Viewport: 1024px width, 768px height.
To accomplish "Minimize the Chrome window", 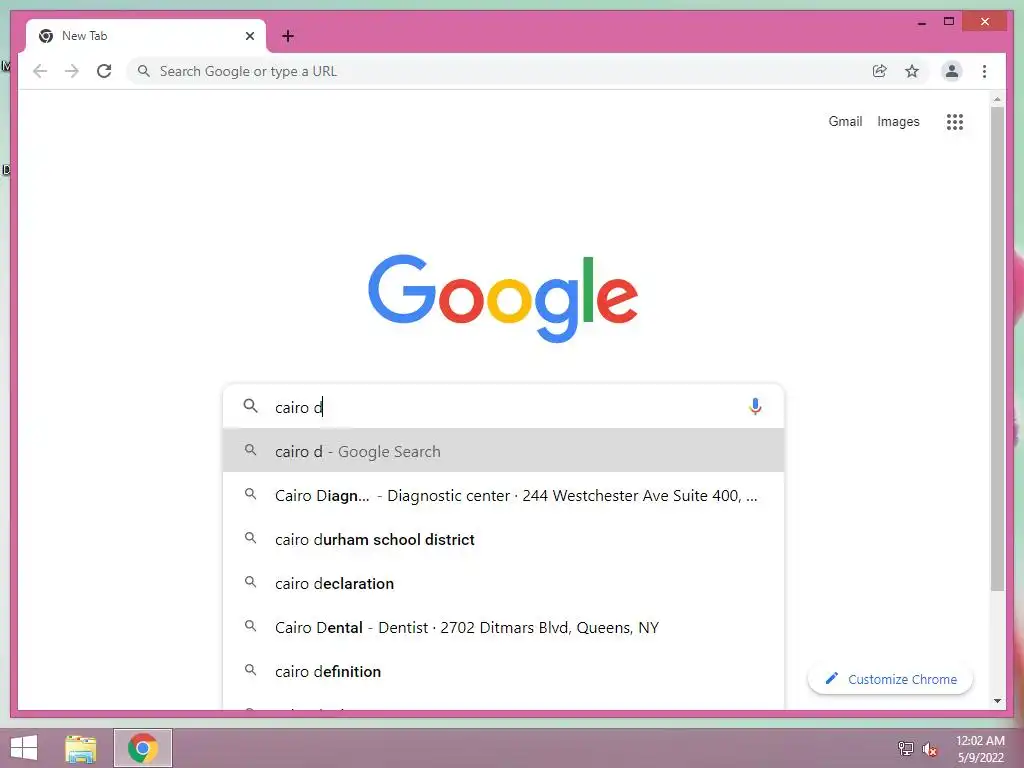I will pyautogui.click(x=921, y=22).
